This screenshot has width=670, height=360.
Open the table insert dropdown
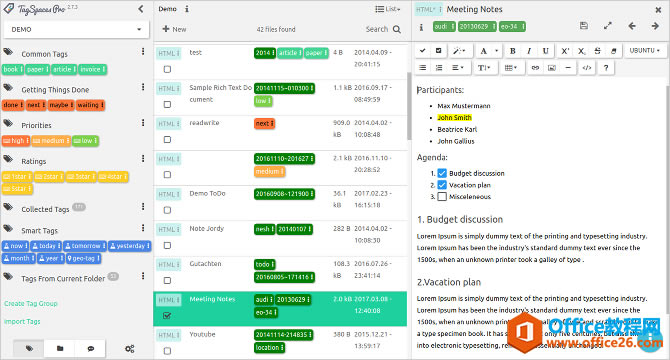pyautogui.click(x=511, y=68)
